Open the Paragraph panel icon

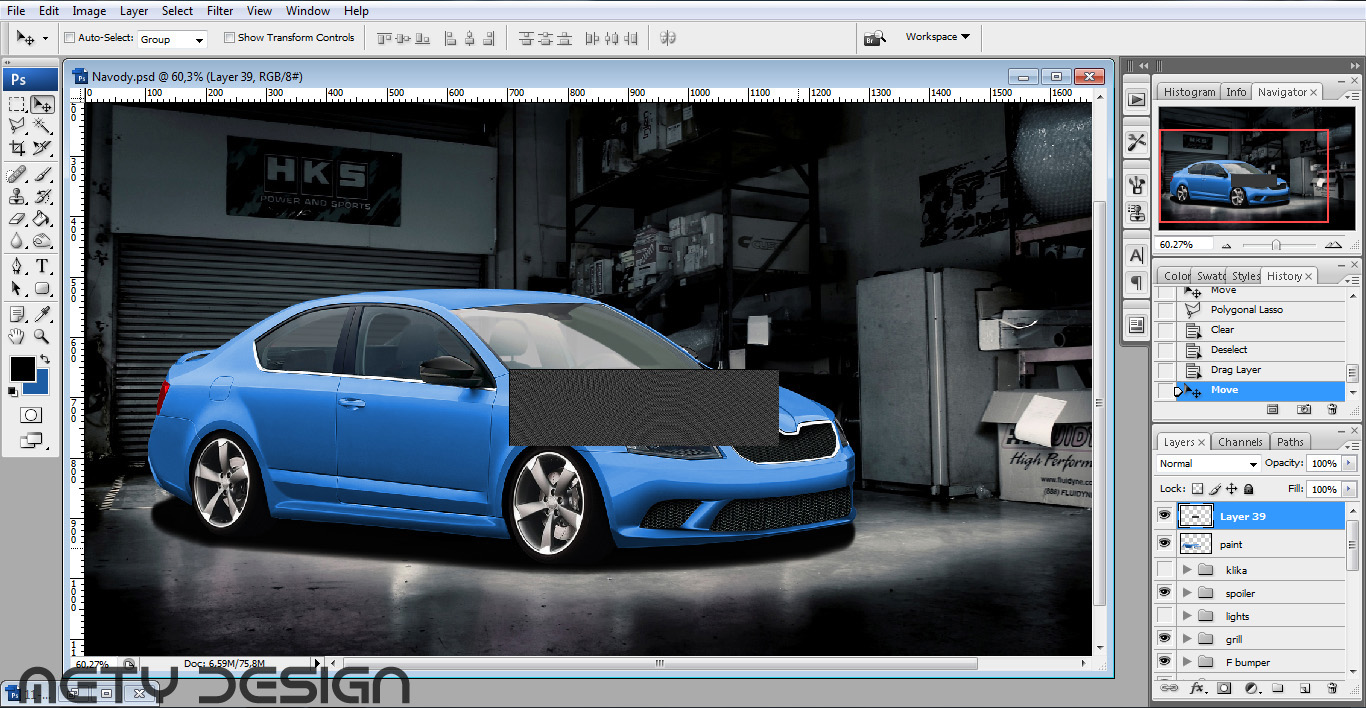coord(1136,283)
